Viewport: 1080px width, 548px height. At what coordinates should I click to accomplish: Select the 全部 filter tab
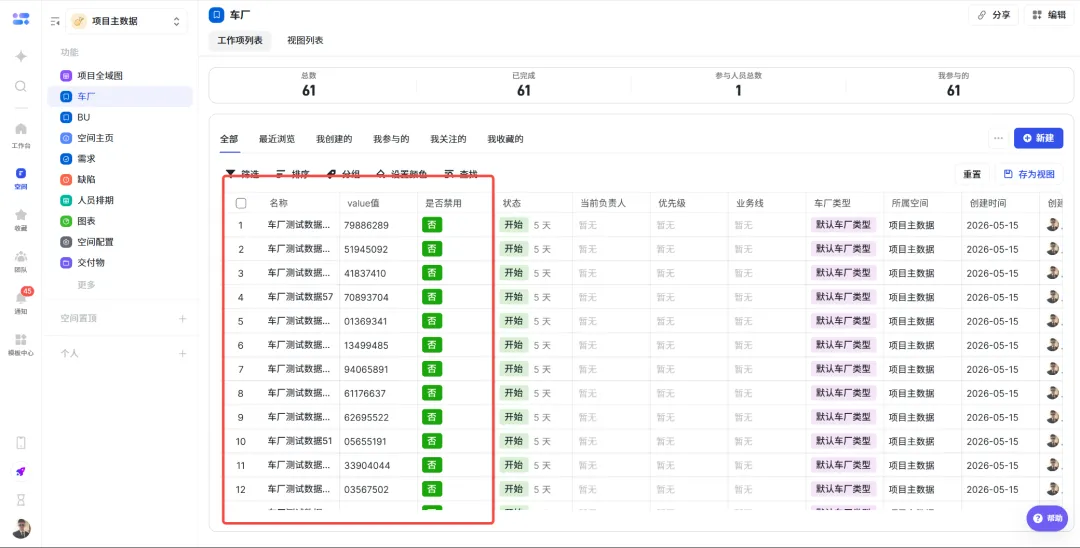coord(229,139)
